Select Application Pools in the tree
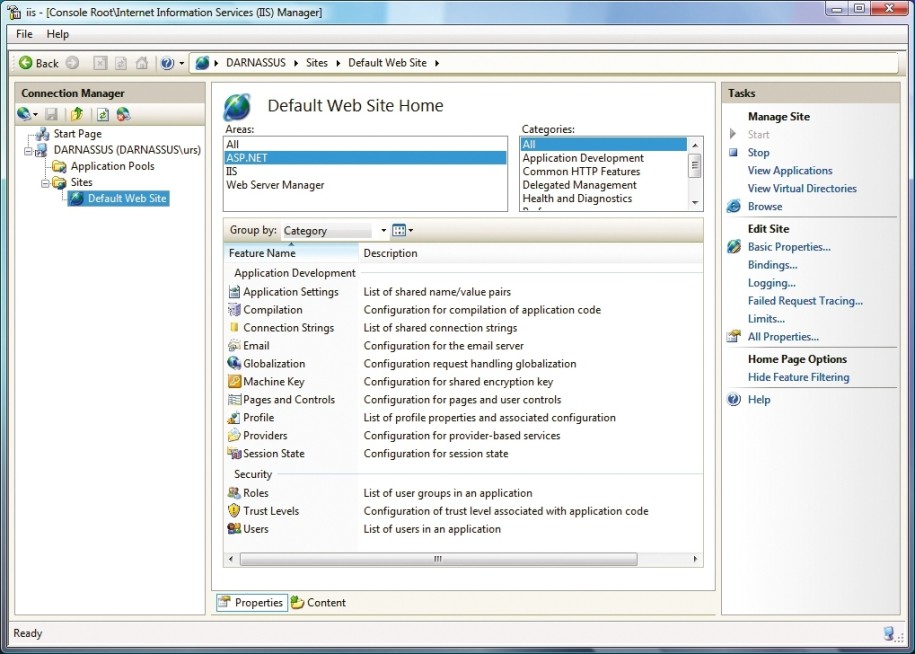Image resolution: width=915 pixels, height=654 pixels. [113, 166]
